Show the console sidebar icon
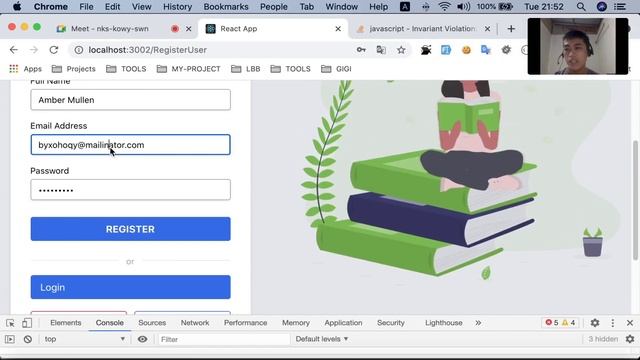640x360 pixels. (10, 339)
